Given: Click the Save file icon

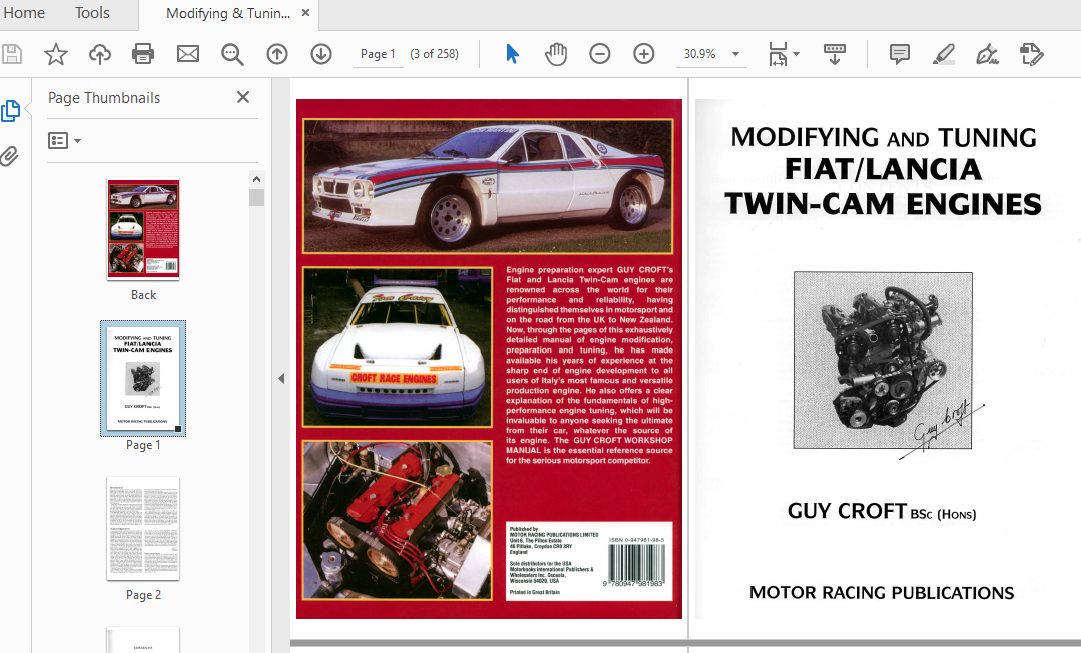Looking at the screenshot, I should point(12,54).
